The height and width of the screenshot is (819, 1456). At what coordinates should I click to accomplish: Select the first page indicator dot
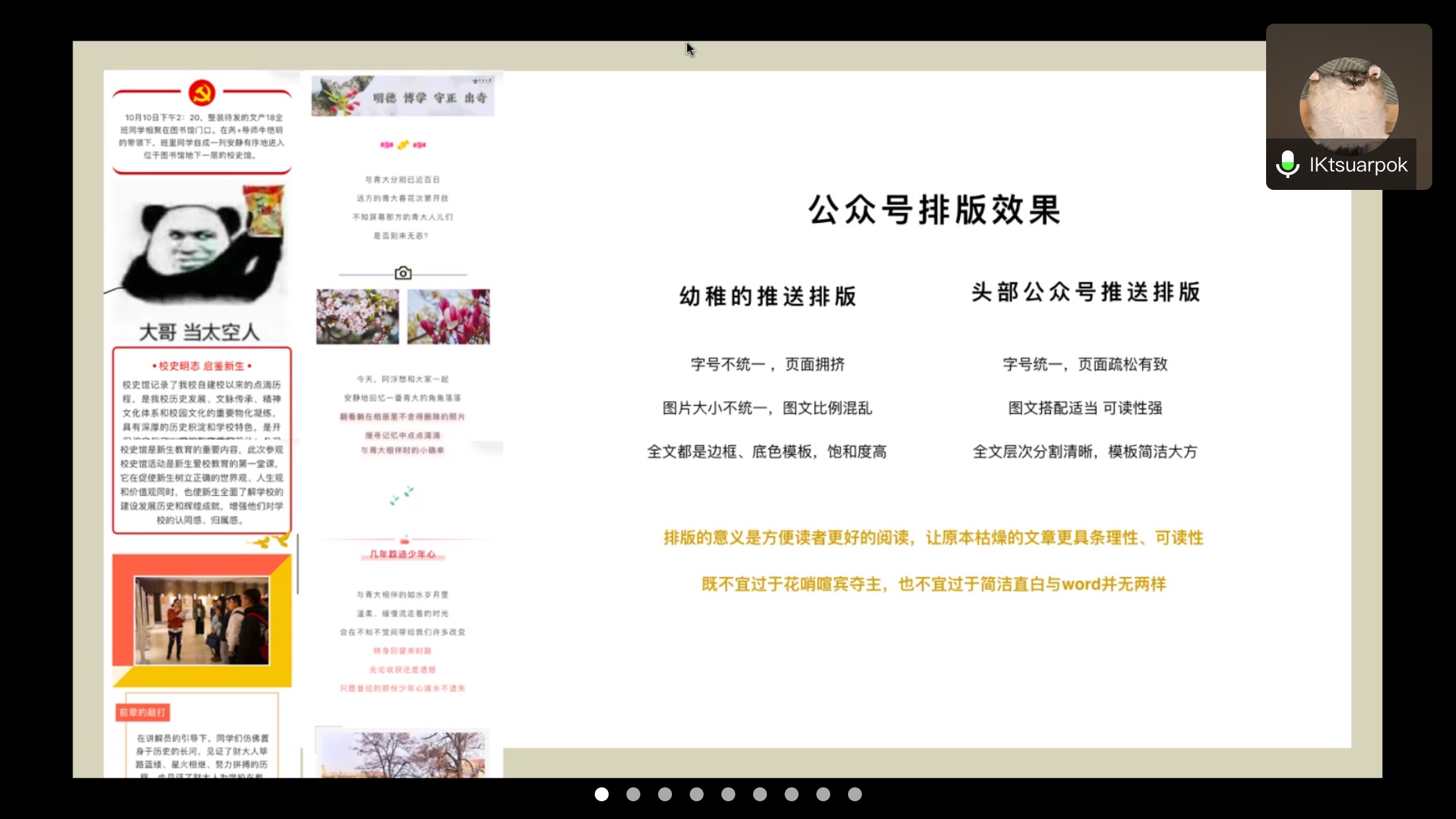[601, 795]
